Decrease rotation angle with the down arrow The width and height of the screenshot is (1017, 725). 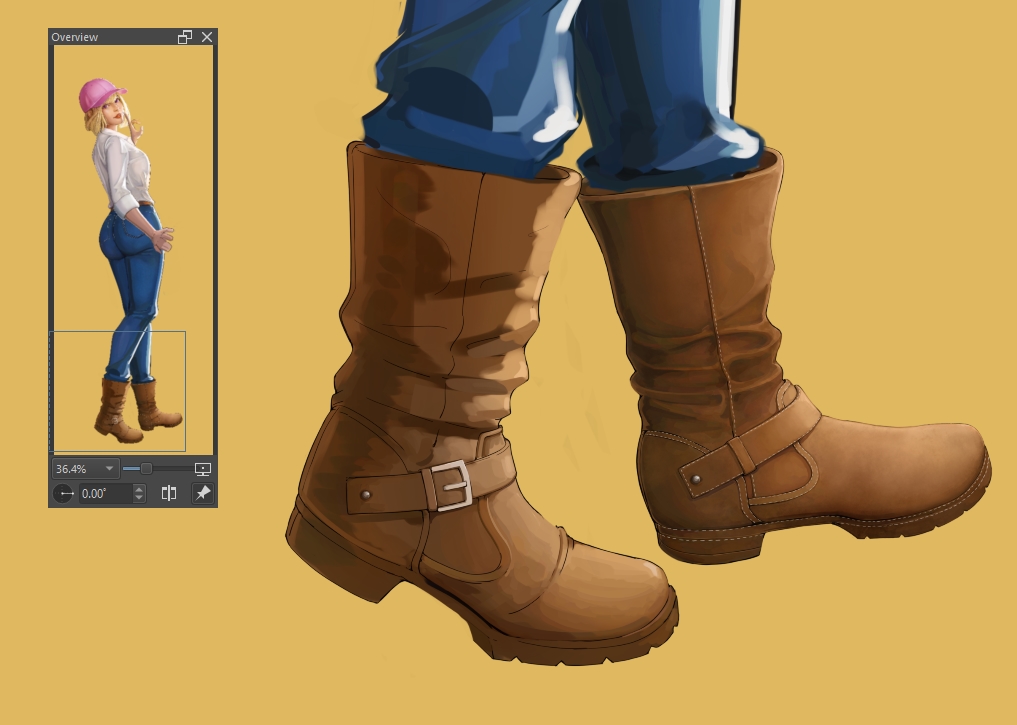(139, 498)
